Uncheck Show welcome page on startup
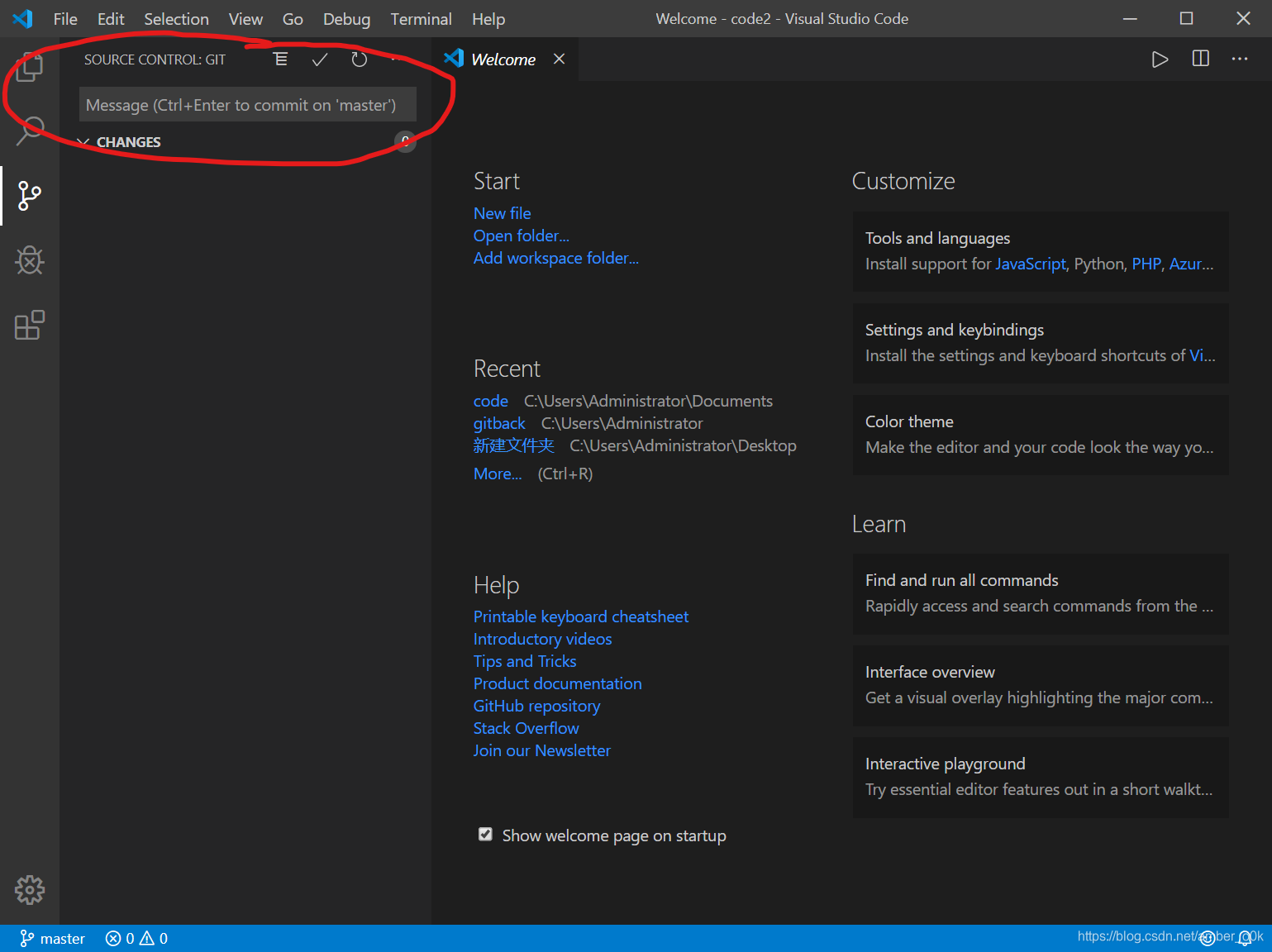 tap(486, 835)
